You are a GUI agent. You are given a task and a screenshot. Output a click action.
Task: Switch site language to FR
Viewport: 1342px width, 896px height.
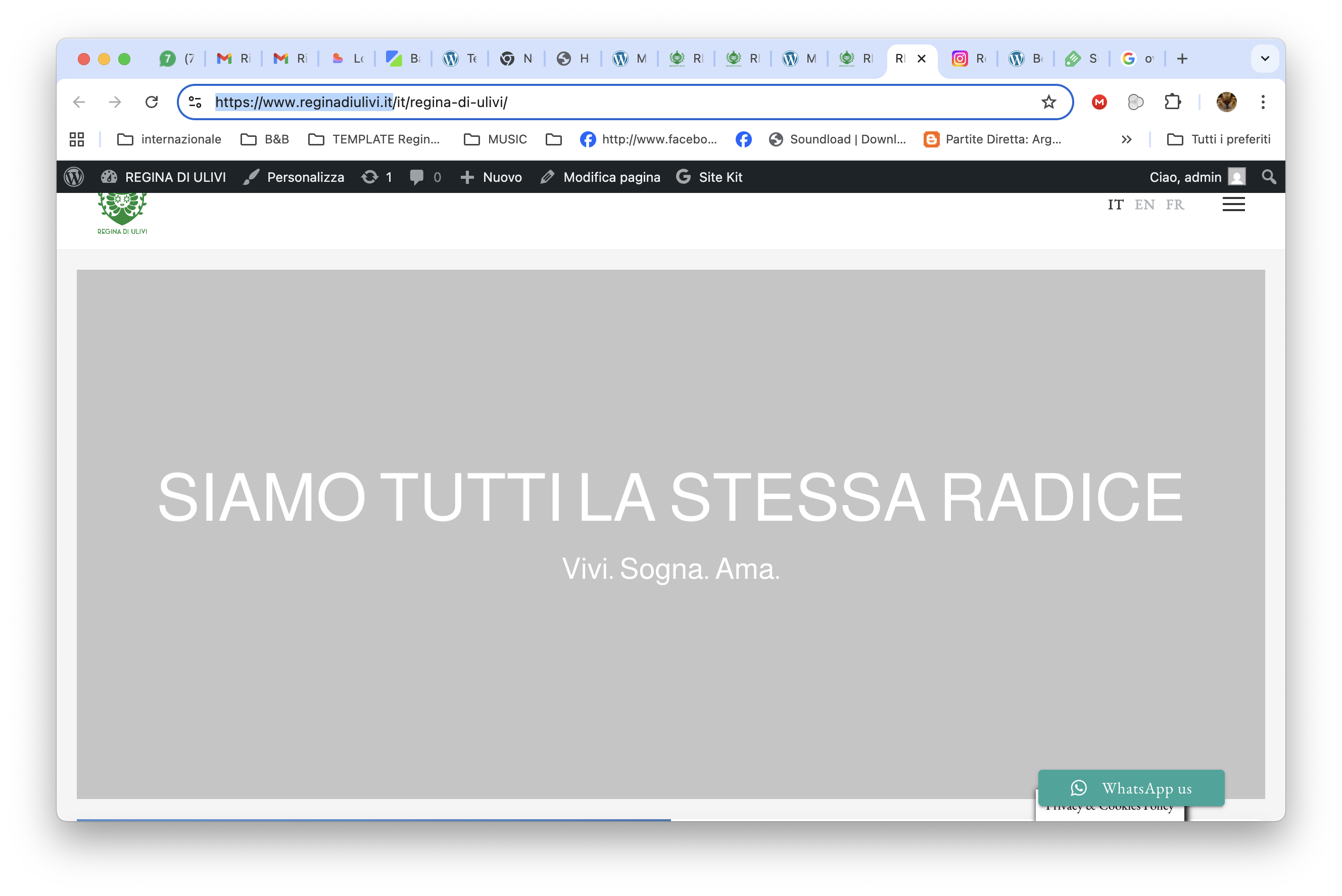(1175, 205)
